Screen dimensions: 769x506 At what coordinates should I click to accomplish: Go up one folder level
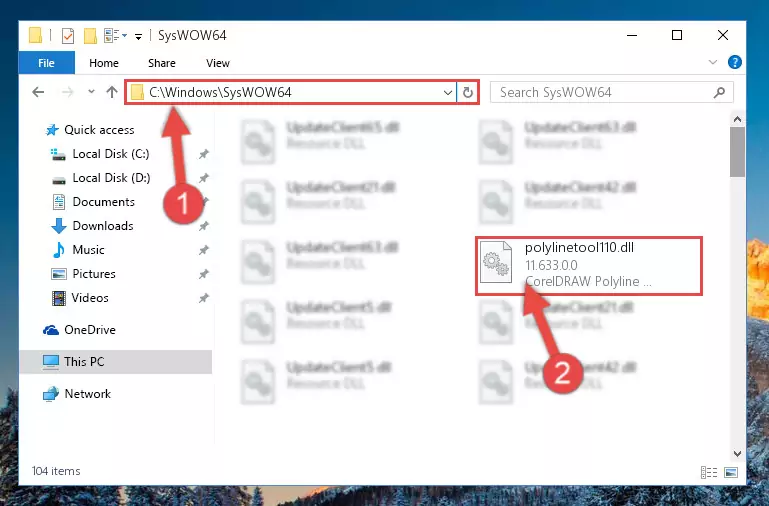(x=112, y=92)
